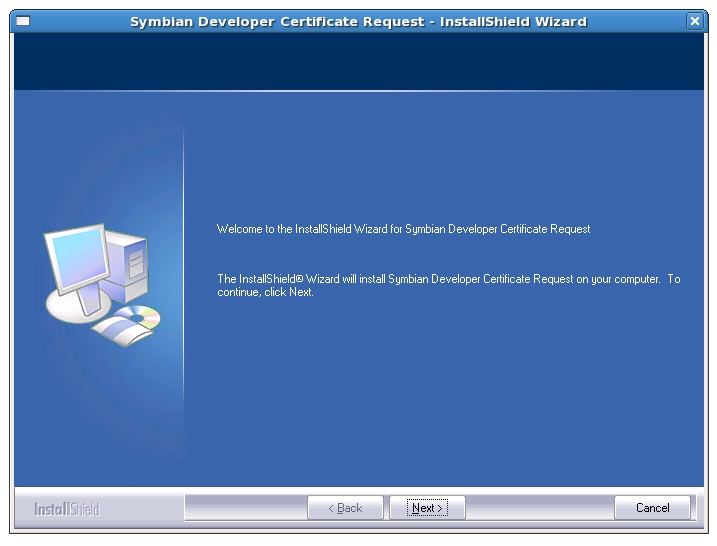Click the empty area between Next and Cancel
The height and width of the screenshot is (546, 717).
coord(540,508)
